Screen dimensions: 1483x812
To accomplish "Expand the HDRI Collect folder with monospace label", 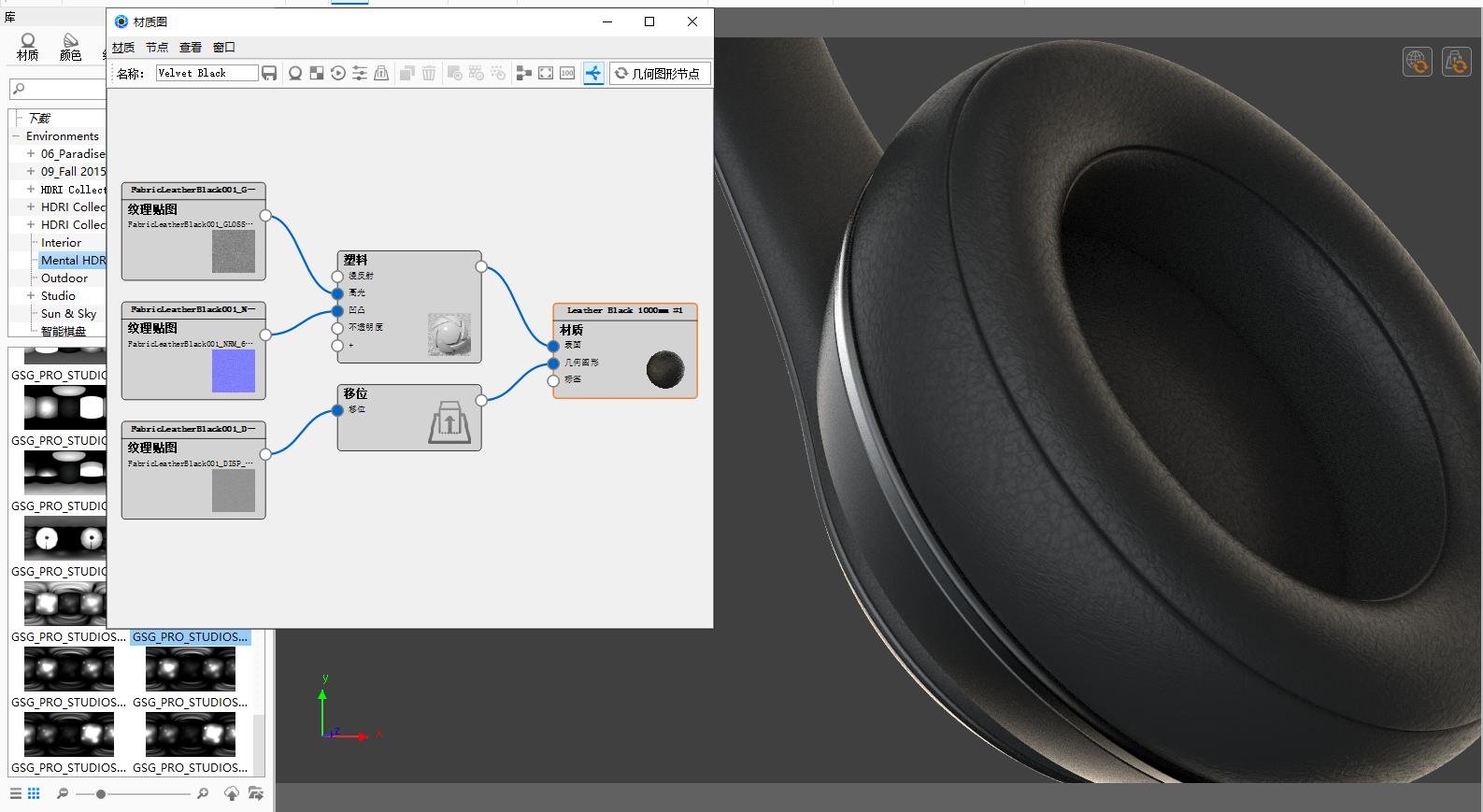I will coord(31,190).
